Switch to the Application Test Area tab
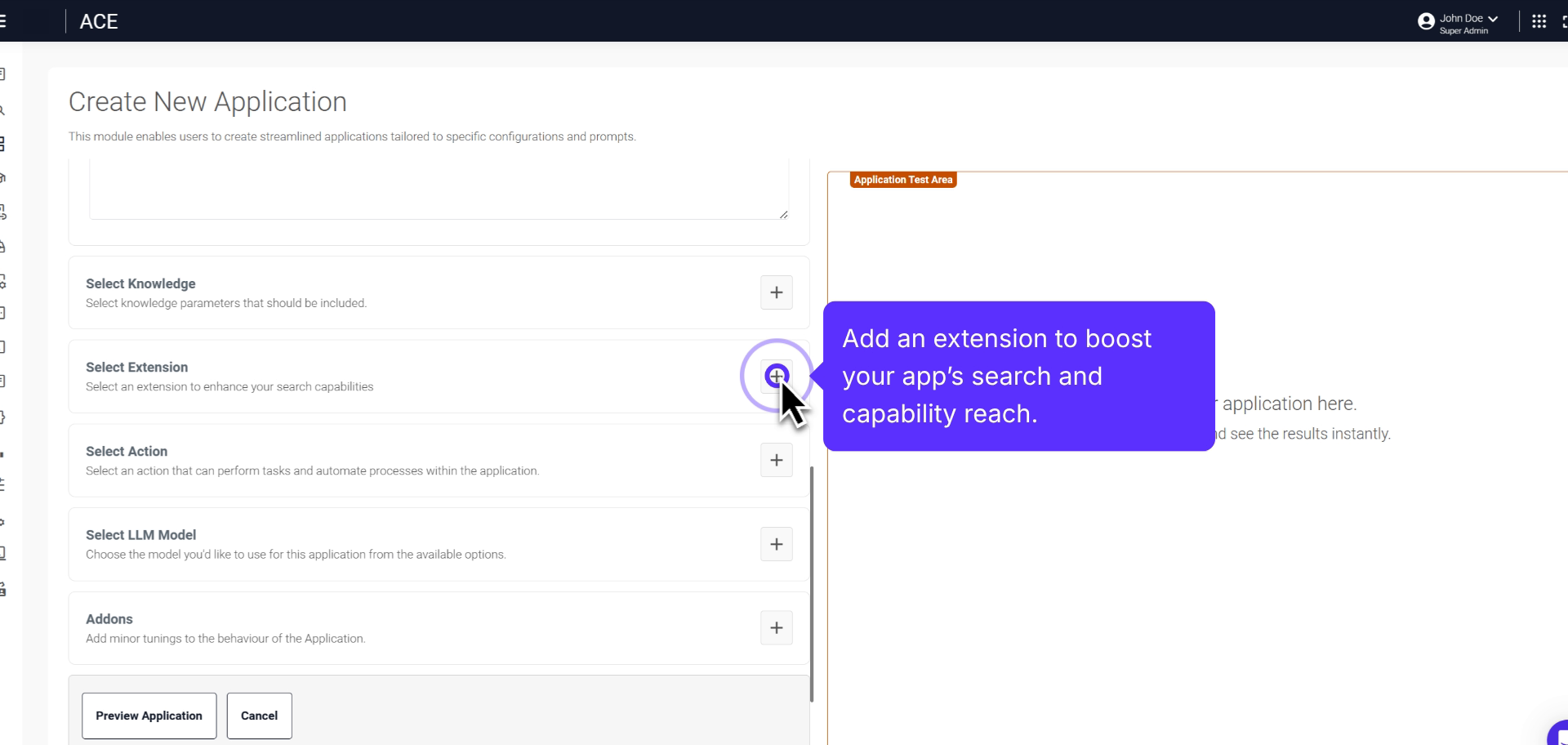Image resolution: width=1568 pixels, height=745 pixels. (x=902, y=180)
